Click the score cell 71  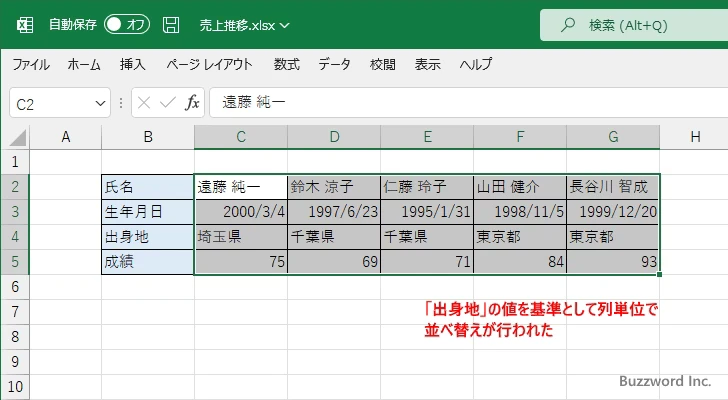coord(427,262)
